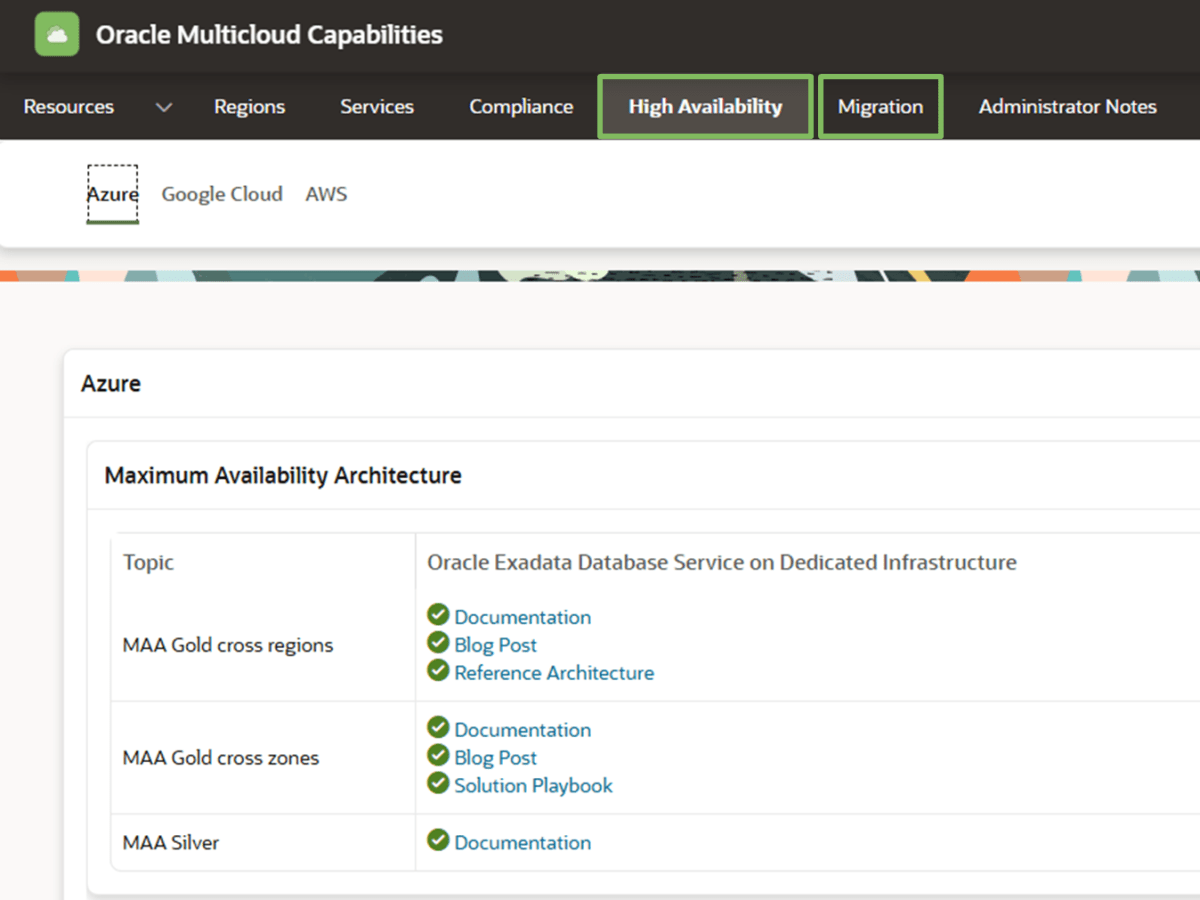Click the checkmark next to cross regions Documentation
Image resolution: width=1200 pixels, height=900 pixels.
click(x=438, y=616)
